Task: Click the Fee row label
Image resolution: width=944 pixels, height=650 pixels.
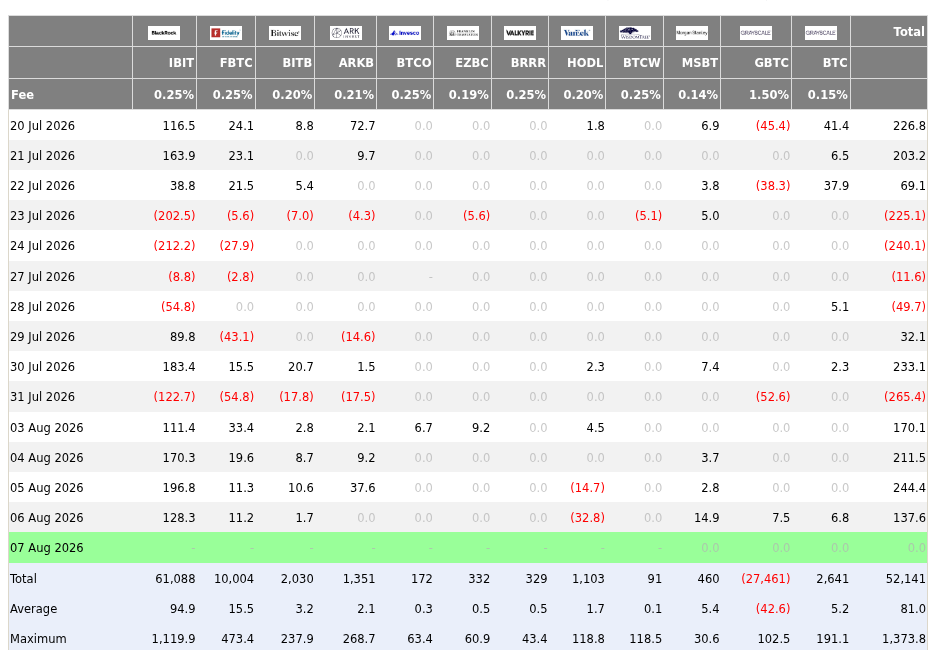Action: coord(22,94)
